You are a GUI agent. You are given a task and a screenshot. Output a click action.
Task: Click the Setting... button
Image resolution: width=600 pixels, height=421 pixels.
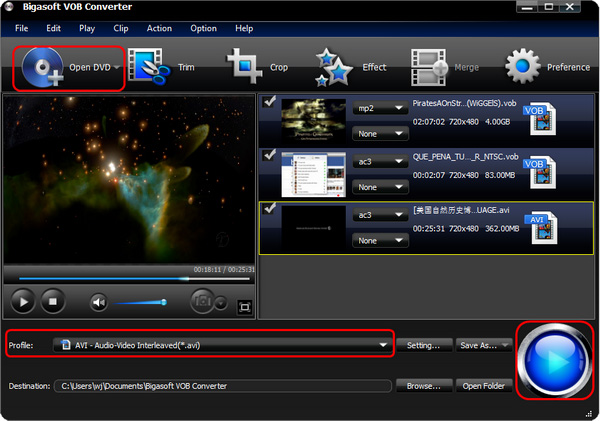(424, 345)
